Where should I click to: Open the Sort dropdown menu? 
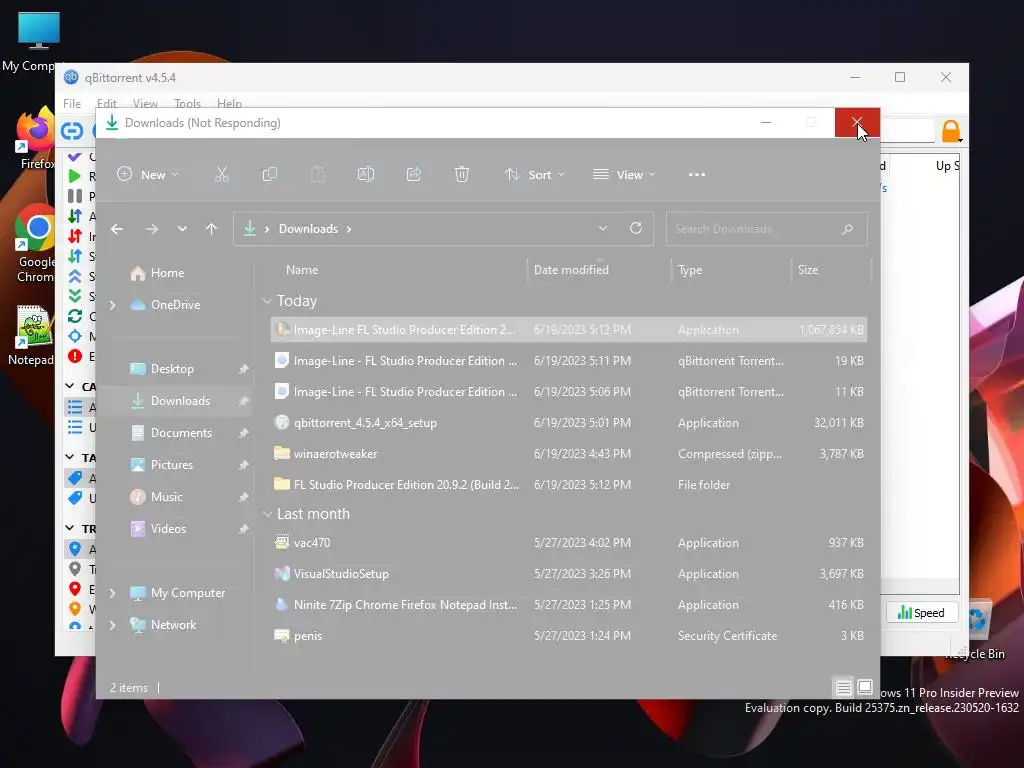pyautogui.click(x=534, y=174)
